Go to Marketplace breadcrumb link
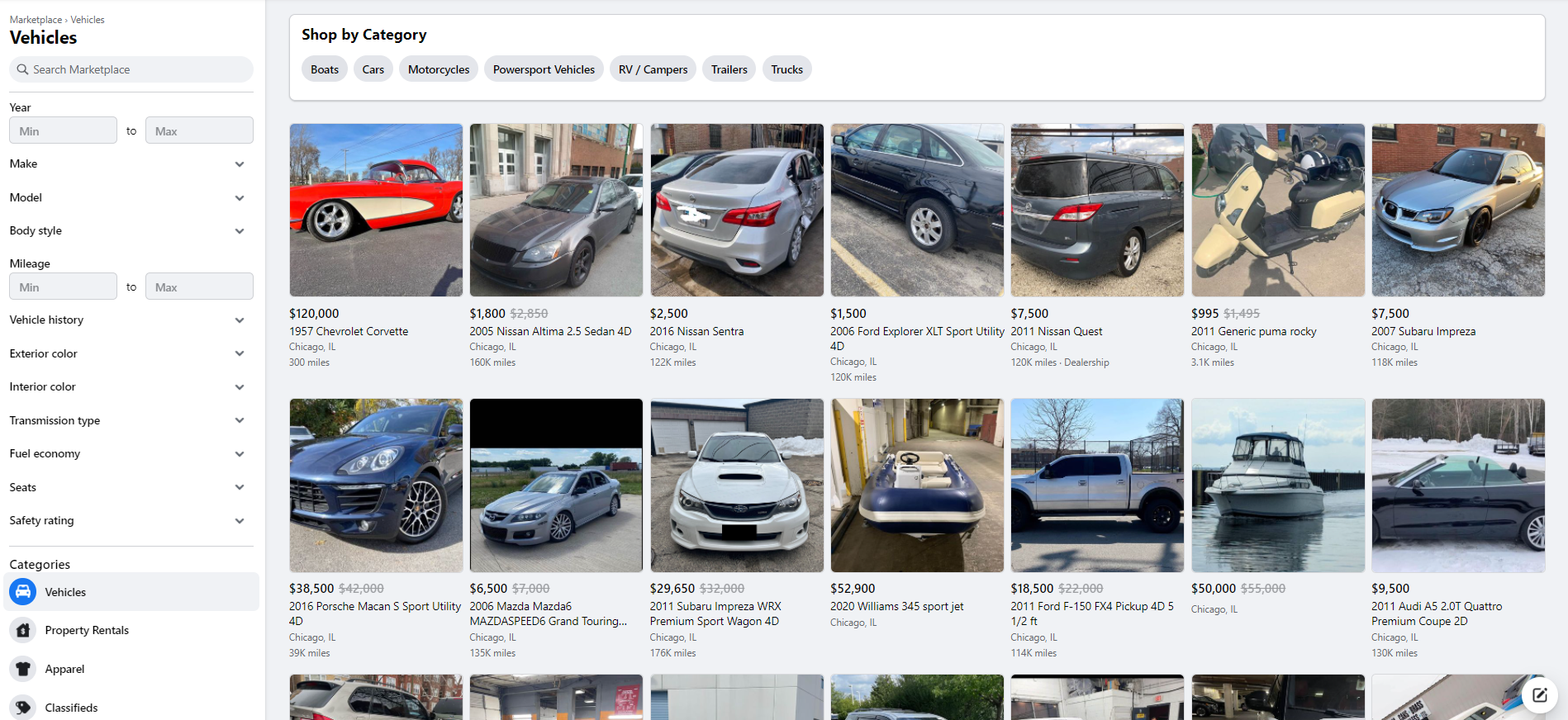This screenshot has width=1568, height=720. click(x=36, y=20)
